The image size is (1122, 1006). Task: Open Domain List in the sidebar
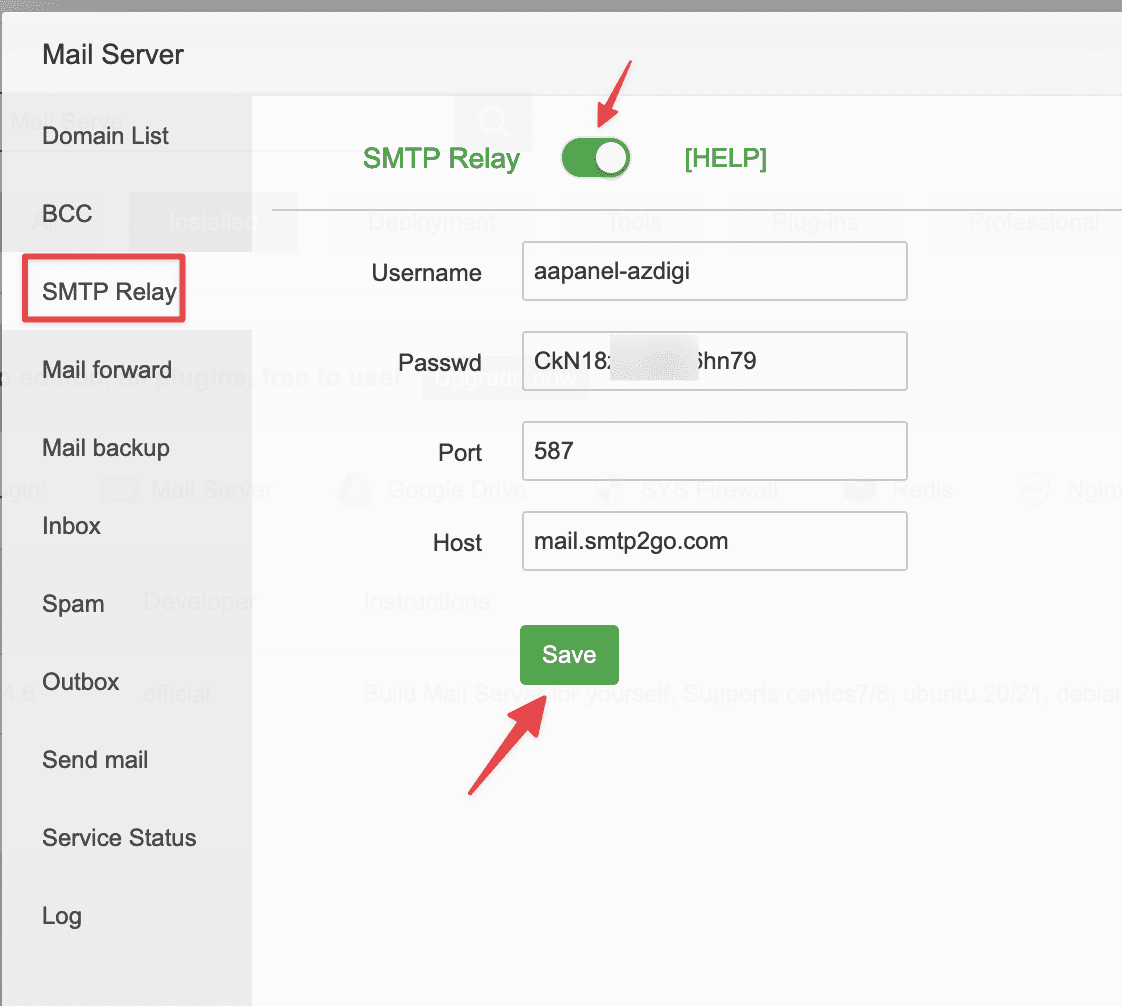105,136
